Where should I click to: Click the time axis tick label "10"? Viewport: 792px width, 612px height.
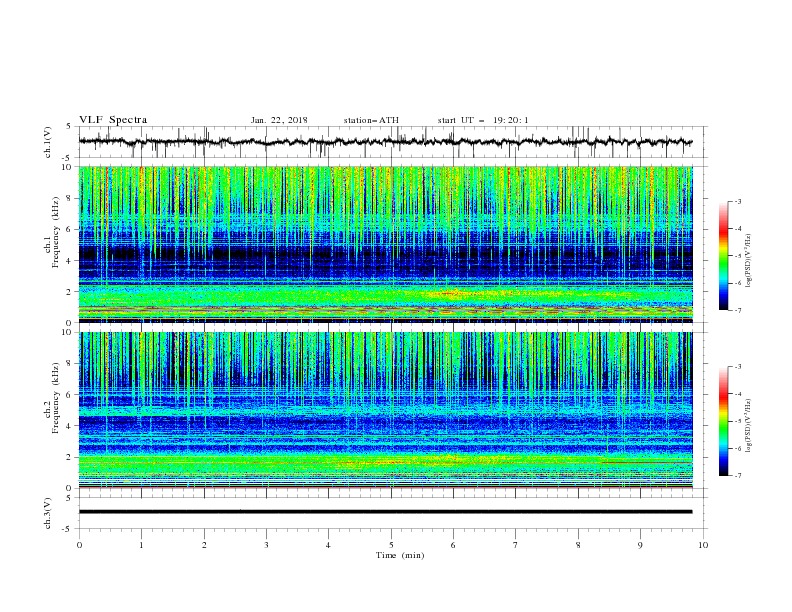click(x=703, y=545)
